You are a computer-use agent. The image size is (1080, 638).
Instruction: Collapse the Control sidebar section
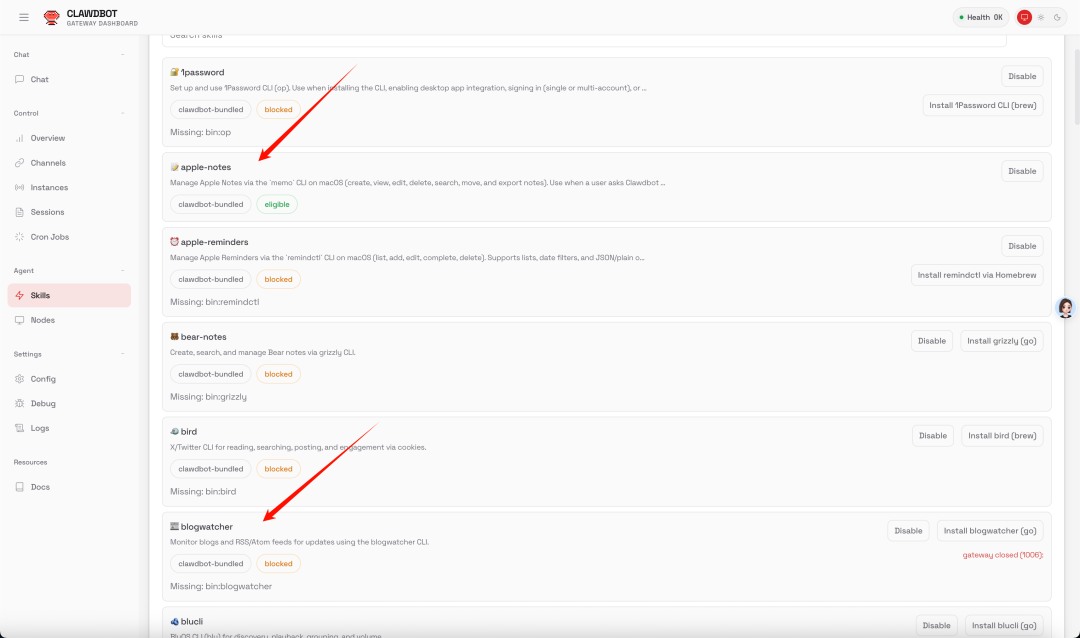coord(123,113)
